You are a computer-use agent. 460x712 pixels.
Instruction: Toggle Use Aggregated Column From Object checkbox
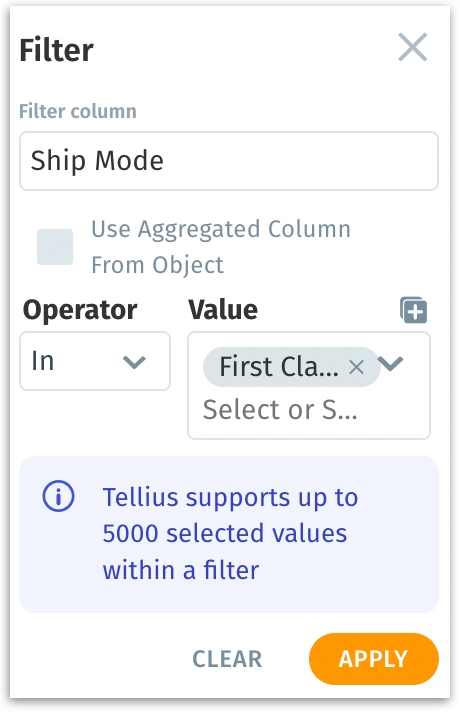point(55,247)
